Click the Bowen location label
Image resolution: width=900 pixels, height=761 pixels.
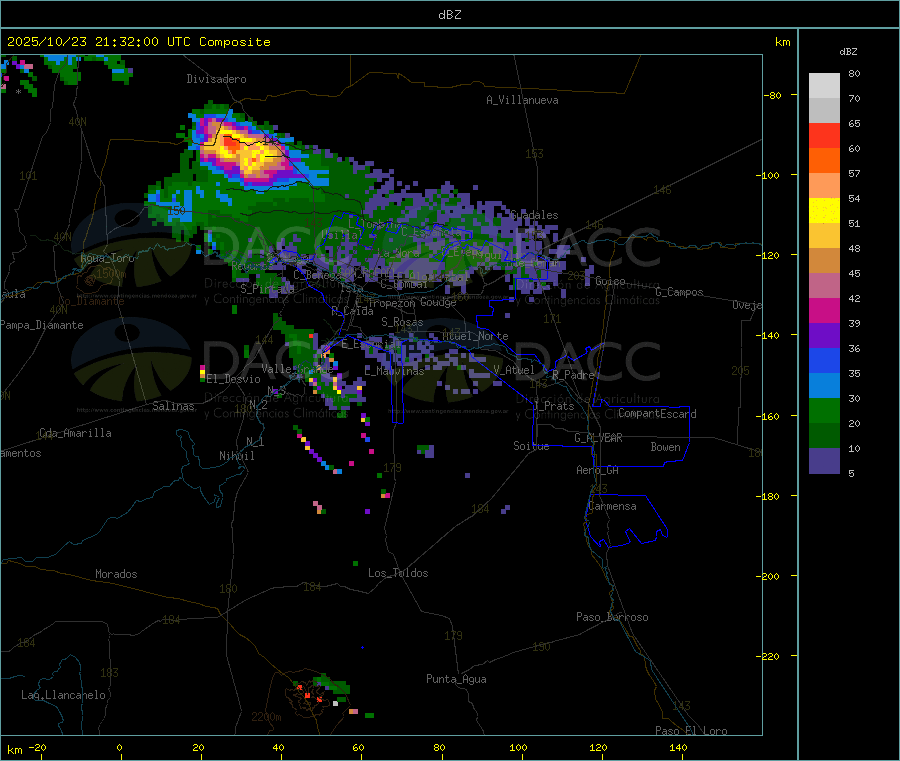[x=665, y=447]
